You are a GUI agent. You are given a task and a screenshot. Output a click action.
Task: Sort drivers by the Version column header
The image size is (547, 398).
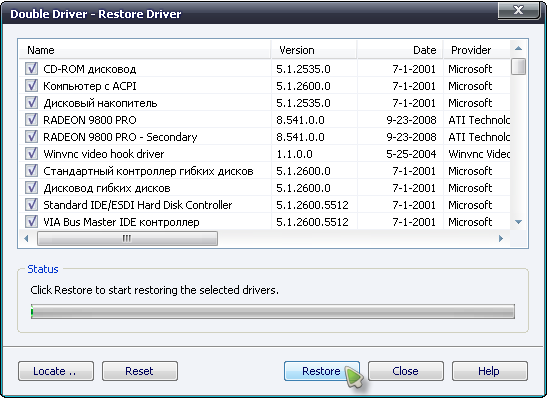[314, 50]
